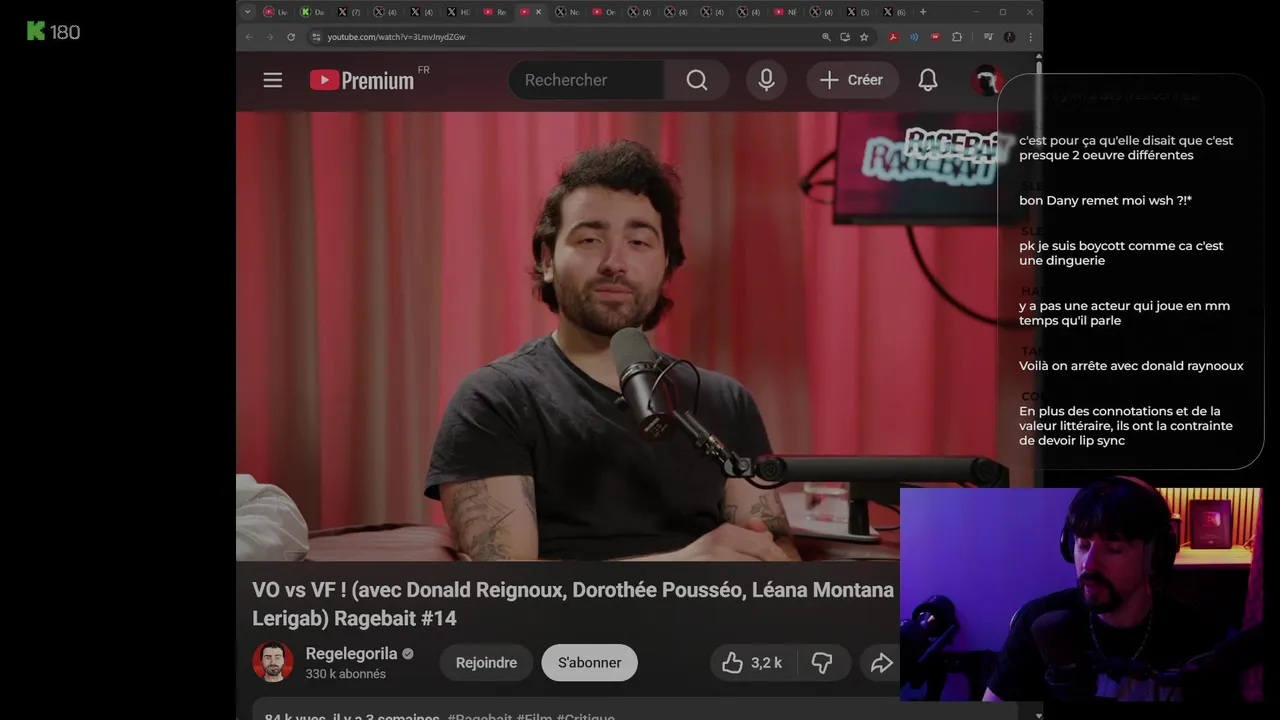Switch to the X "(5)" browser tab
Viewport: 1280px width, 720px height.
click(858, 12)
